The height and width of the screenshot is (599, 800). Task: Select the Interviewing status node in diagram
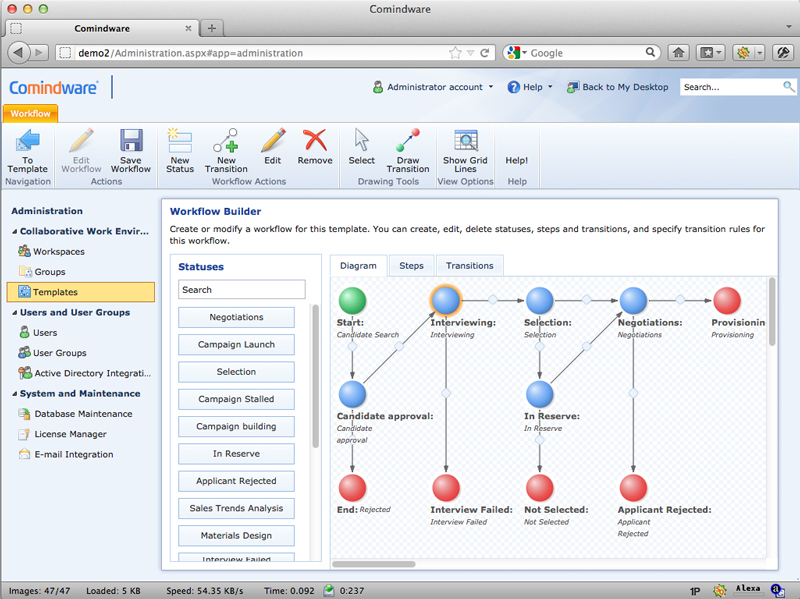point(446,300)
